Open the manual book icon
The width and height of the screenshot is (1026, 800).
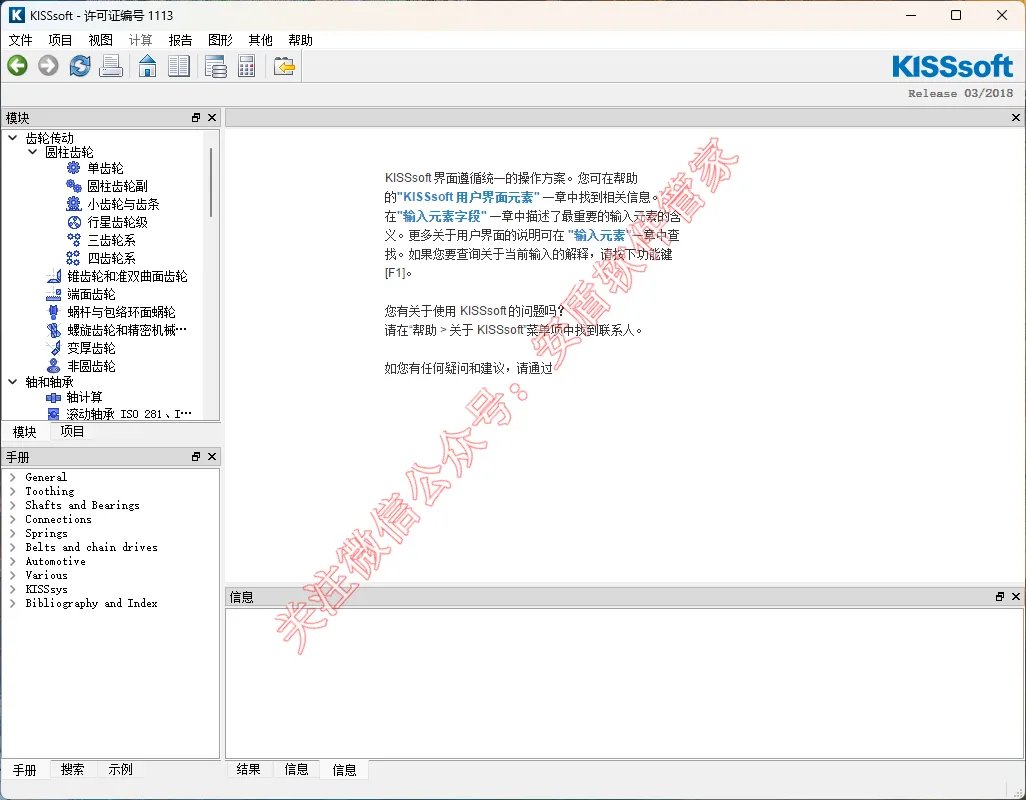(179, 66)
